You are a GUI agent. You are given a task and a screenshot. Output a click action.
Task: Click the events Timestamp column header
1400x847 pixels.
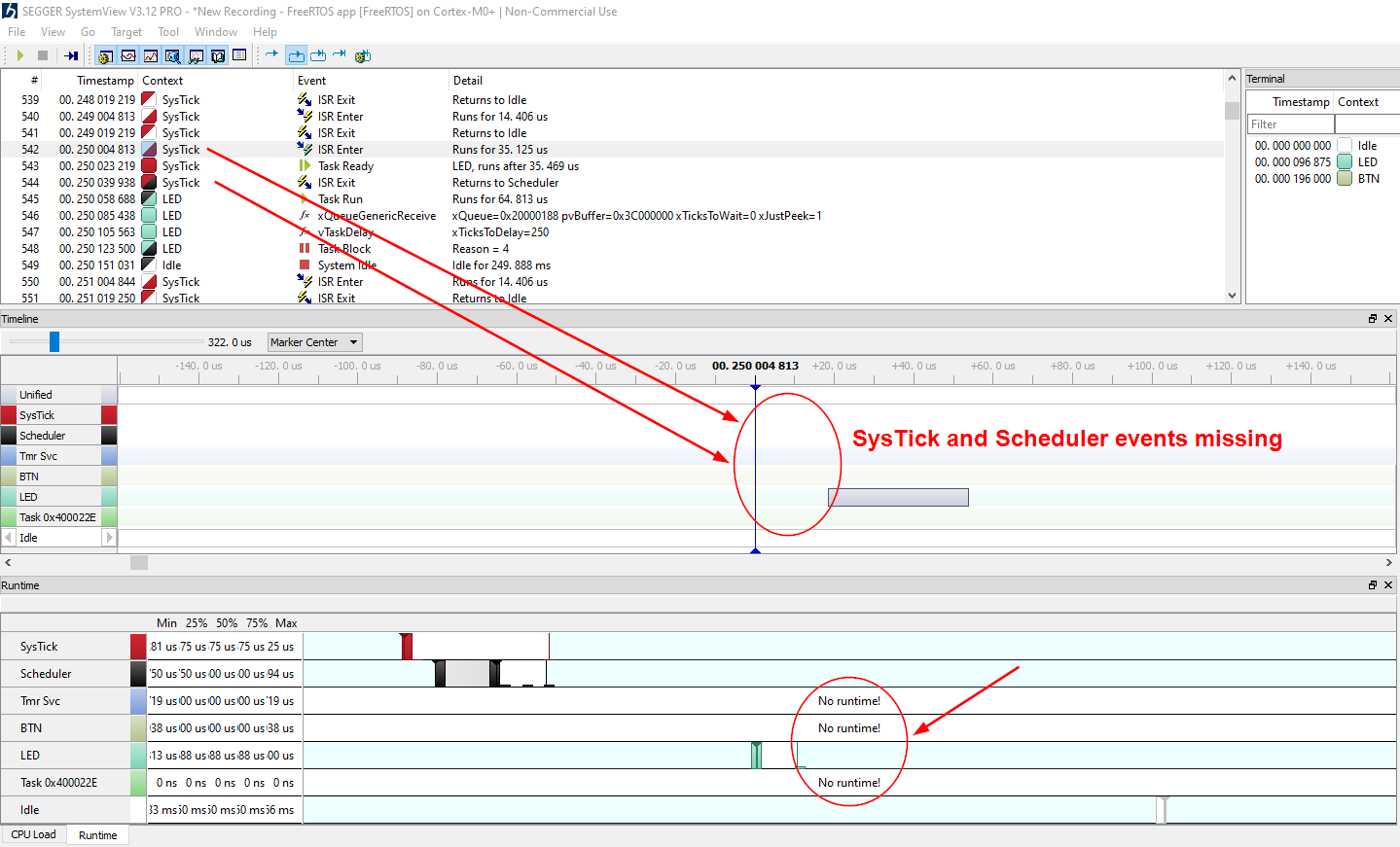point(105,81)
